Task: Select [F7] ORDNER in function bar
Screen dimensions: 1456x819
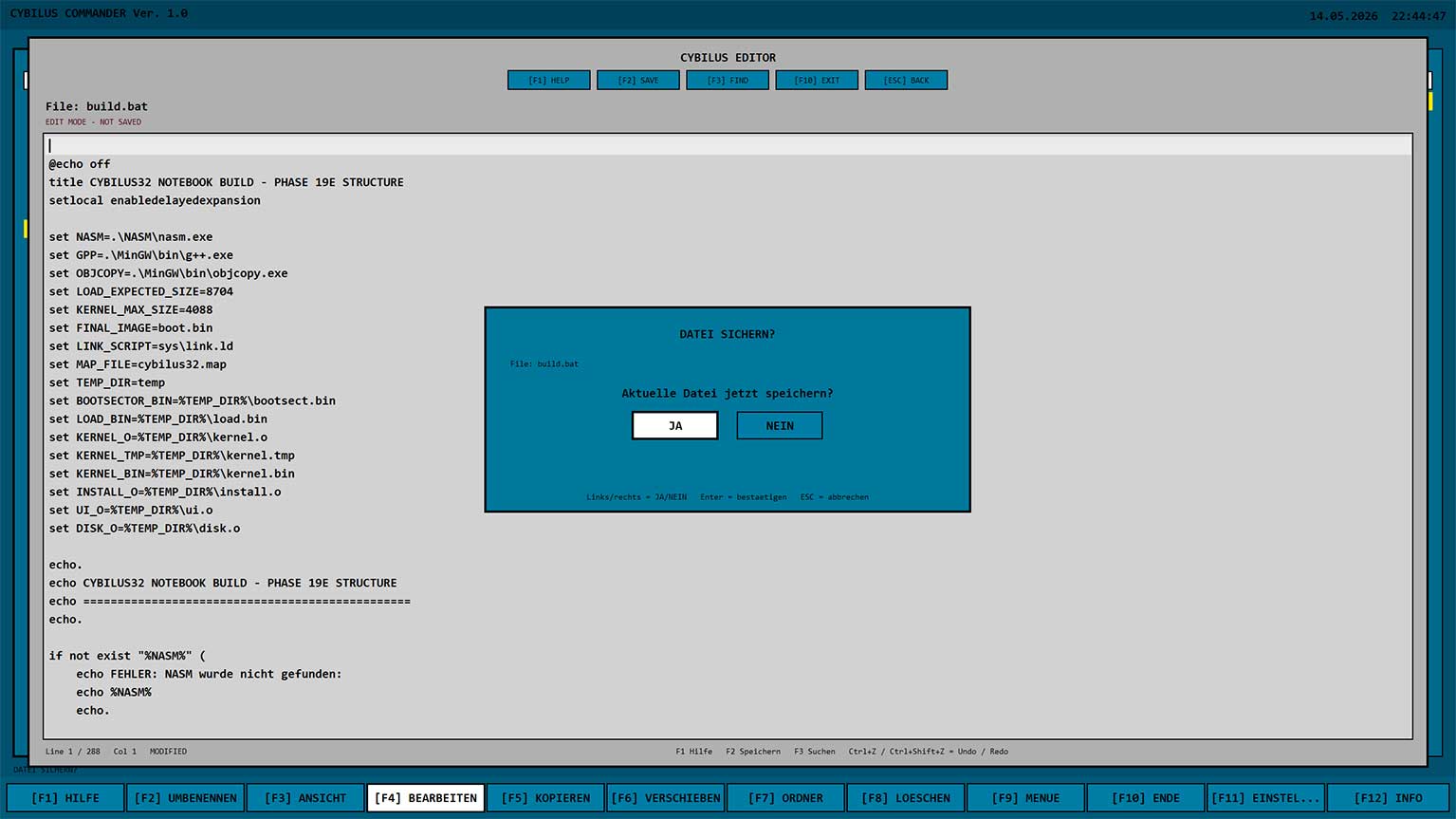Action: click(x=785, y=798)
